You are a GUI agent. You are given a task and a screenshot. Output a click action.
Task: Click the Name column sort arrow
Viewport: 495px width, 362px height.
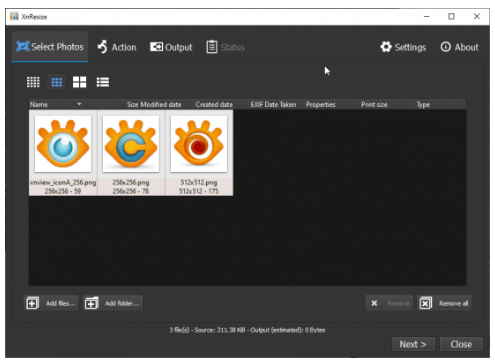point(79,104)
